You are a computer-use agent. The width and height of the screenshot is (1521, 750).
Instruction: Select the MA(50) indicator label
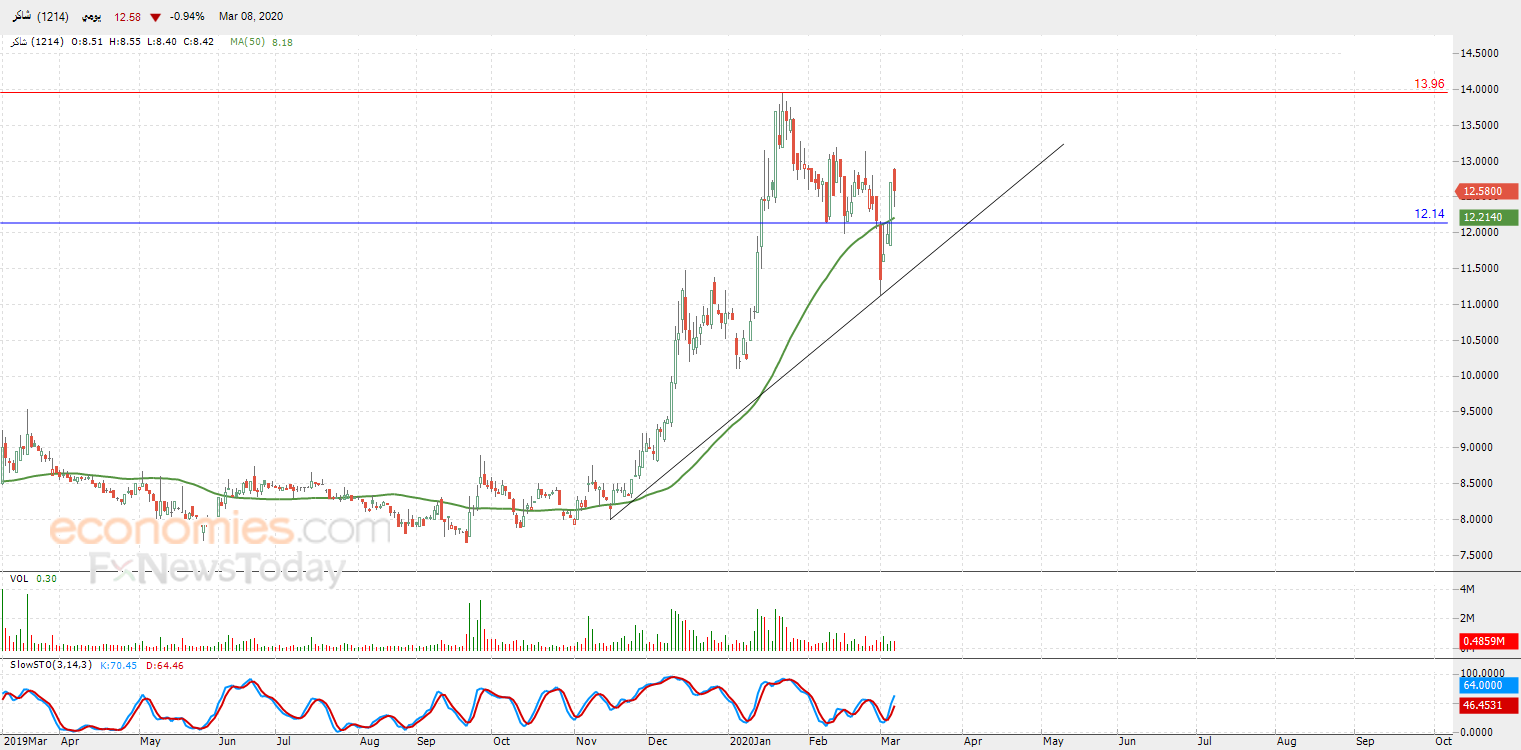point(245,42)
